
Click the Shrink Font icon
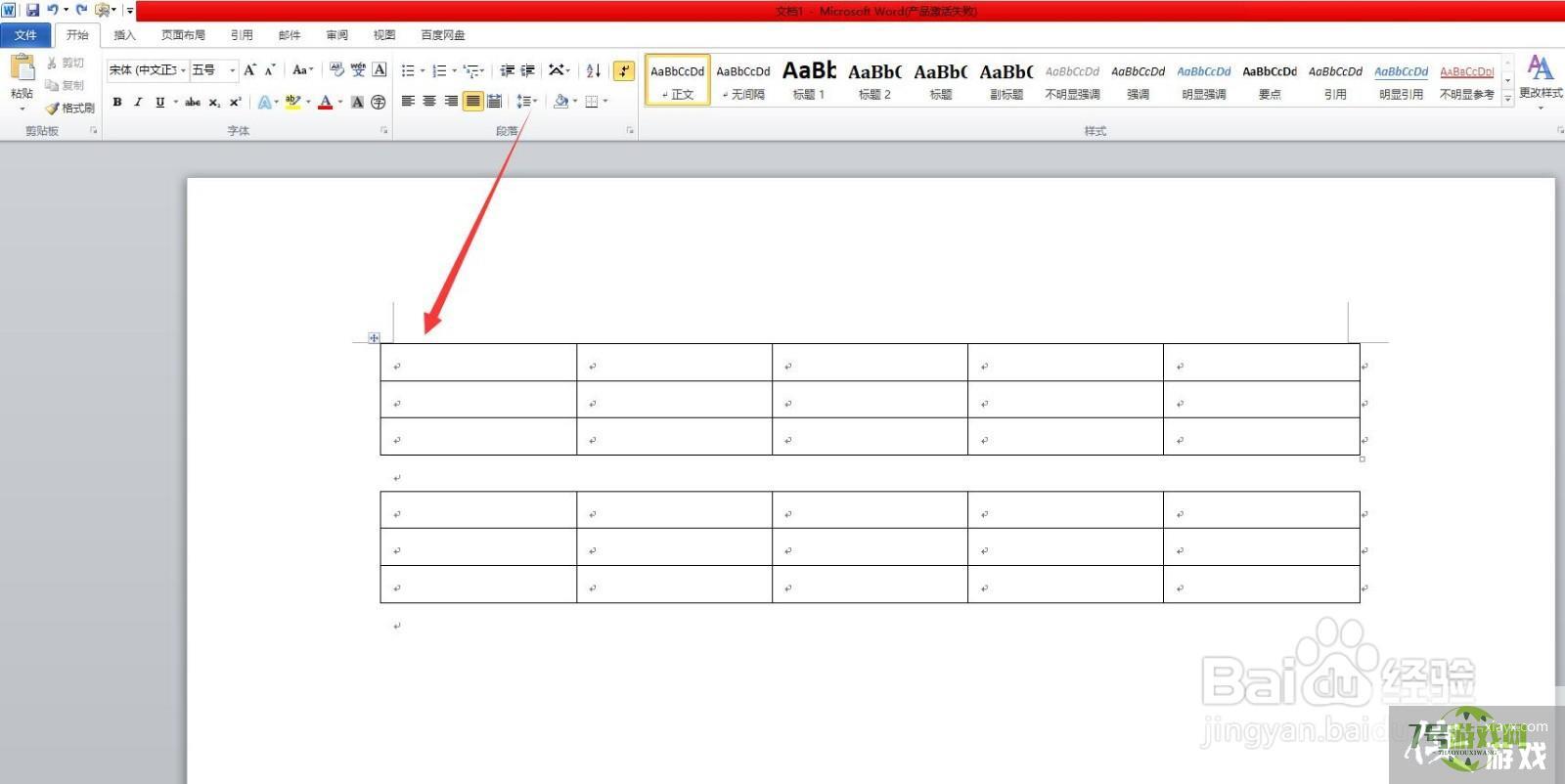(270, 70)
